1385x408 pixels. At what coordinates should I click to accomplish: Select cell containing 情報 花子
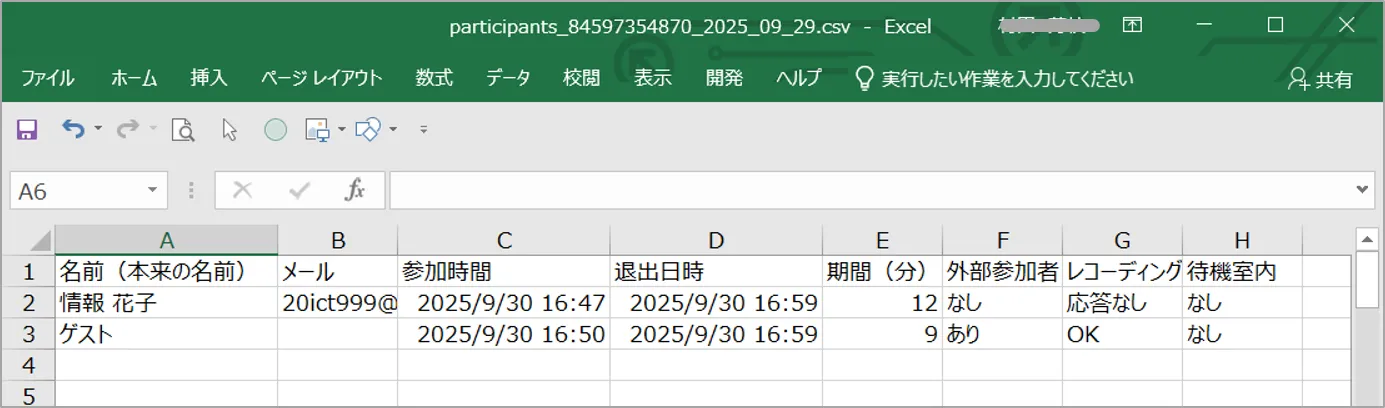pos(166,303)
